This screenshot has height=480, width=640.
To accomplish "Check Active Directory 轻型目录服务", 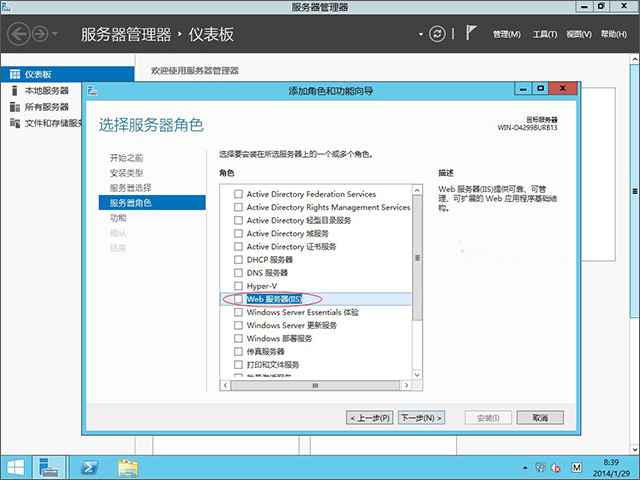I will pyautogui.click(x=238, y=220).
